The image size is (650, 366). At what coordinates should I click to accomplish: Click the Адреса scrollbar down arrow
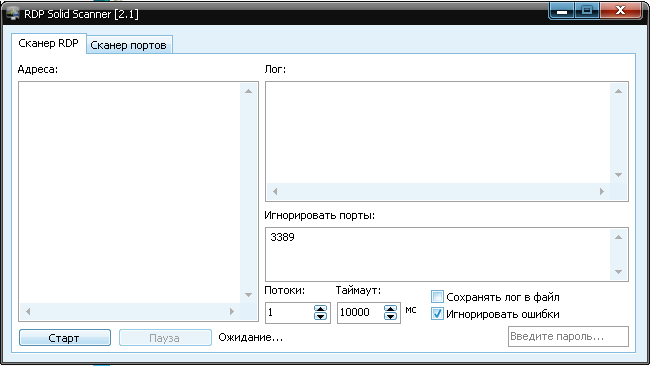248,295
